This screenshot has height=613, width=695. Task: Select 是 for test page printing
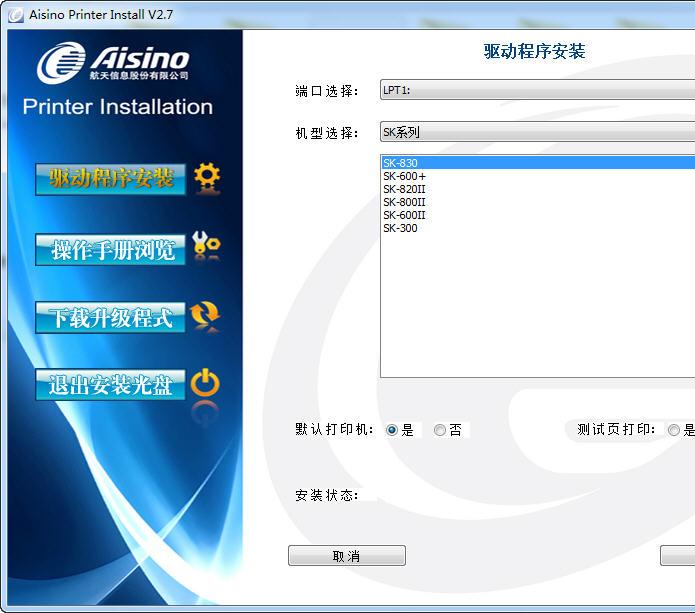(x=674, y=430)
